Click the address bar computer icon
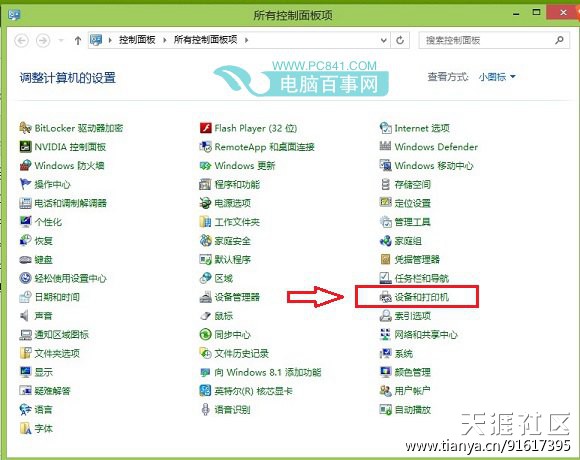 (96, 40)
